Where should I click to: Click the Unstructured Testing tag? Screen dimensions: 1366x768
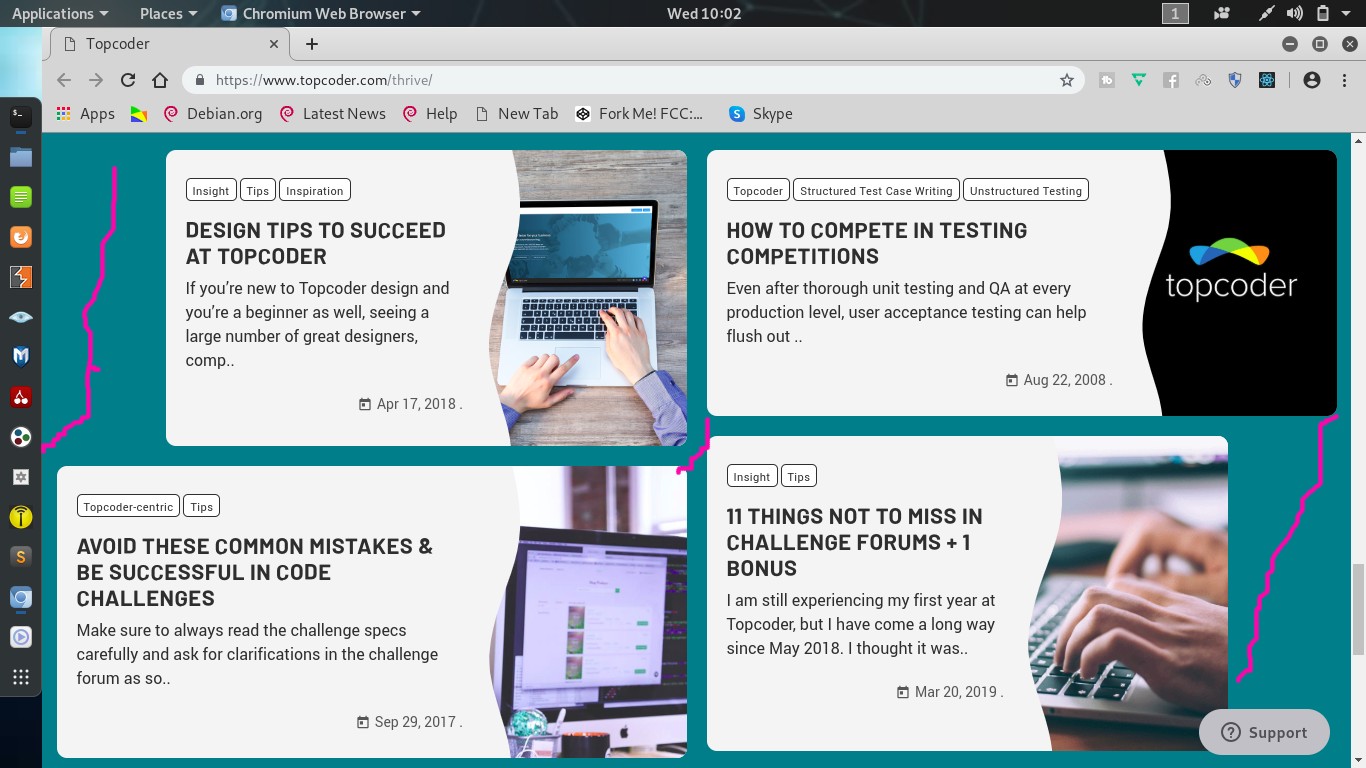(1026, 191)
